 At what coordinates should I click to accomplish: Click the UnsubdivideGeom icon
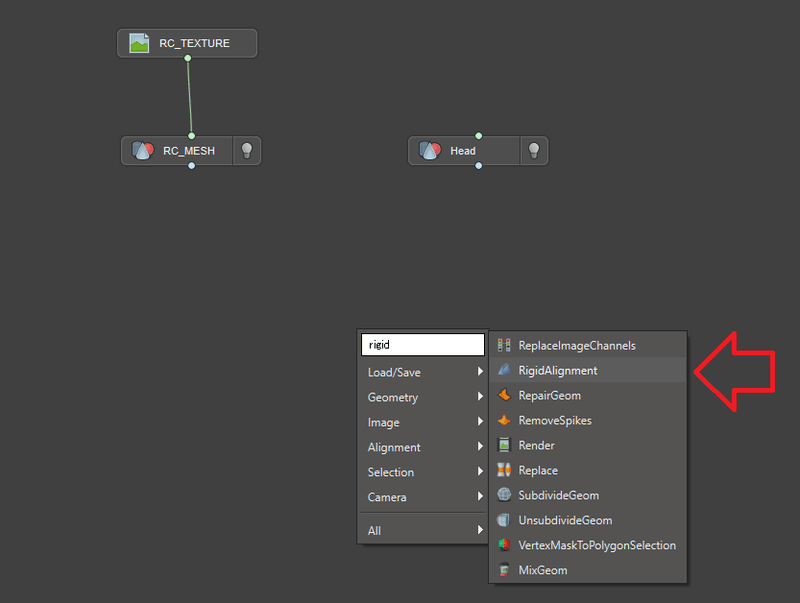(x=504, y=520)
